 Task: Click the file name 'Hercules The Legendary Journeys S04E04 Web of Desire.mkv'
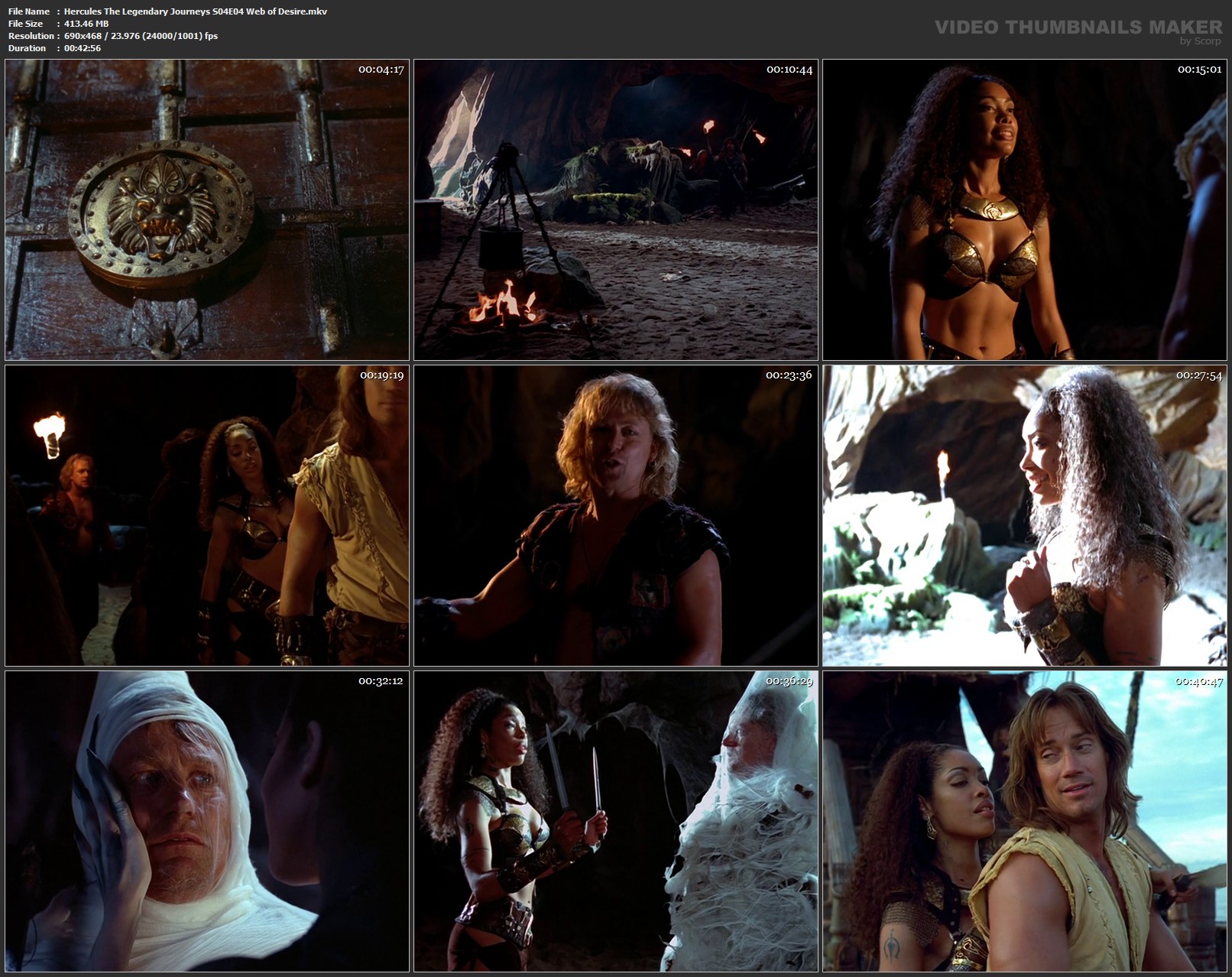coord(196,11)
